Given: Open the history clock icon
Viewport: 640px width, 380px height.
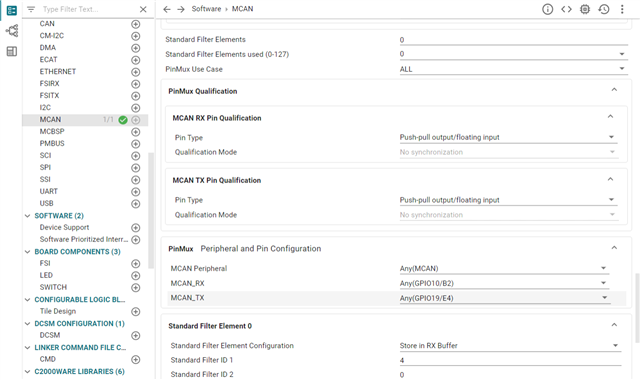Looking at the screenshot, I should [x=604, y=9].
